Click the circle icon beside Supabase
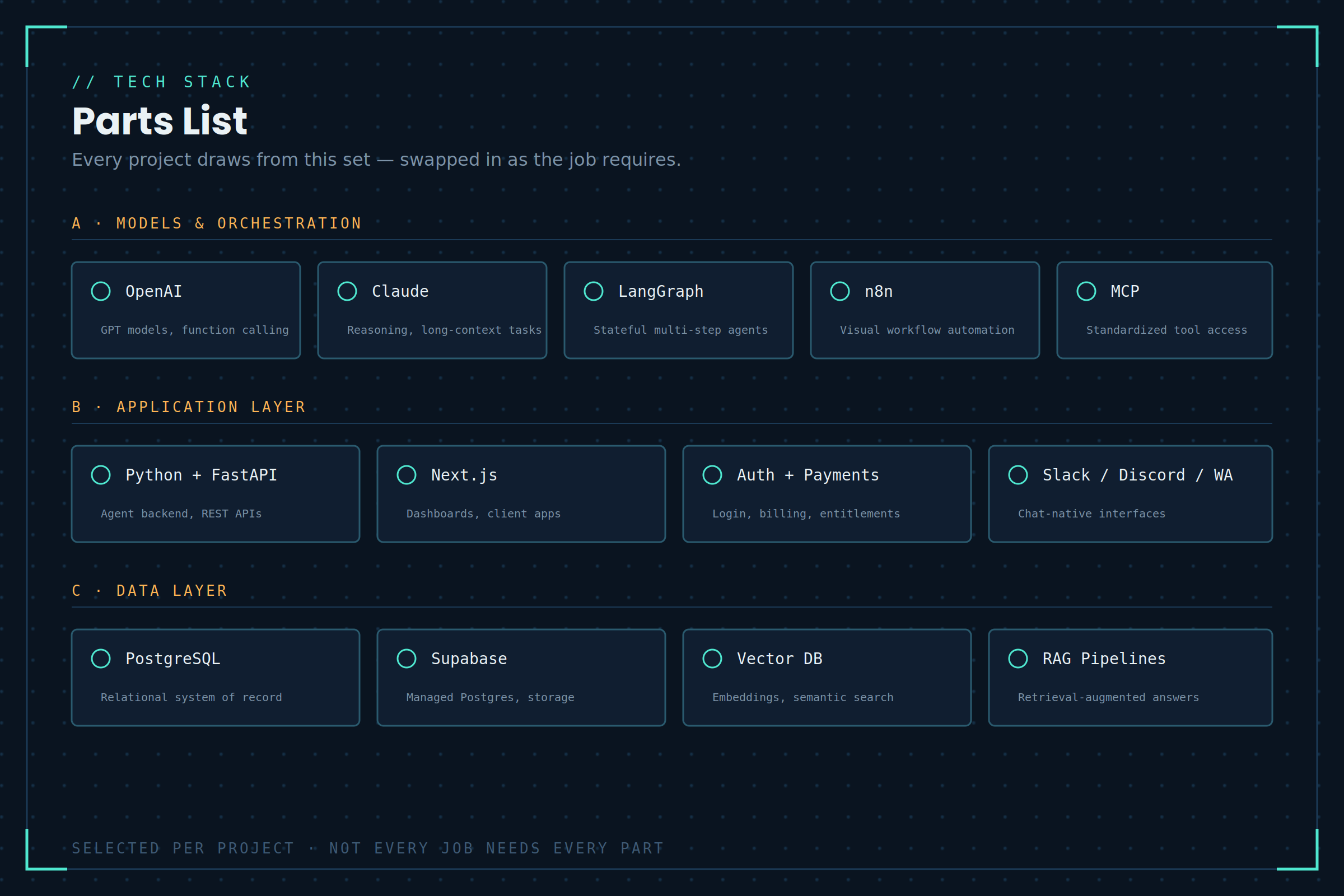The image size is (1344, 896). 407,659
